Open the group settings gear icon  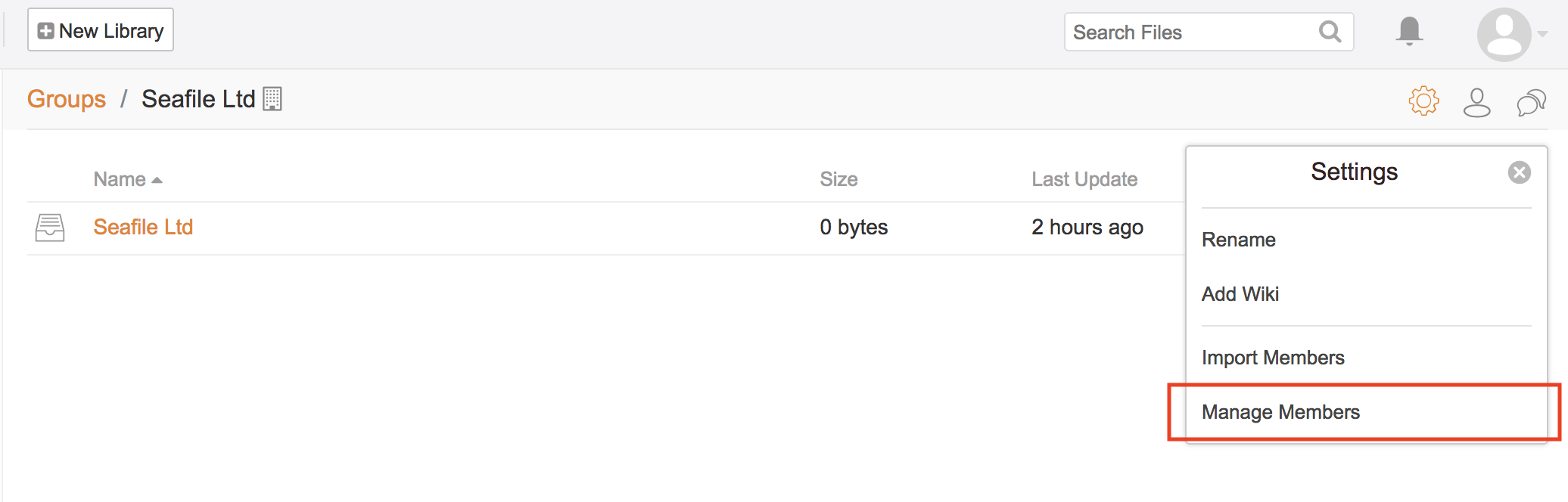pyautogui.click(x=1423, y=101)
